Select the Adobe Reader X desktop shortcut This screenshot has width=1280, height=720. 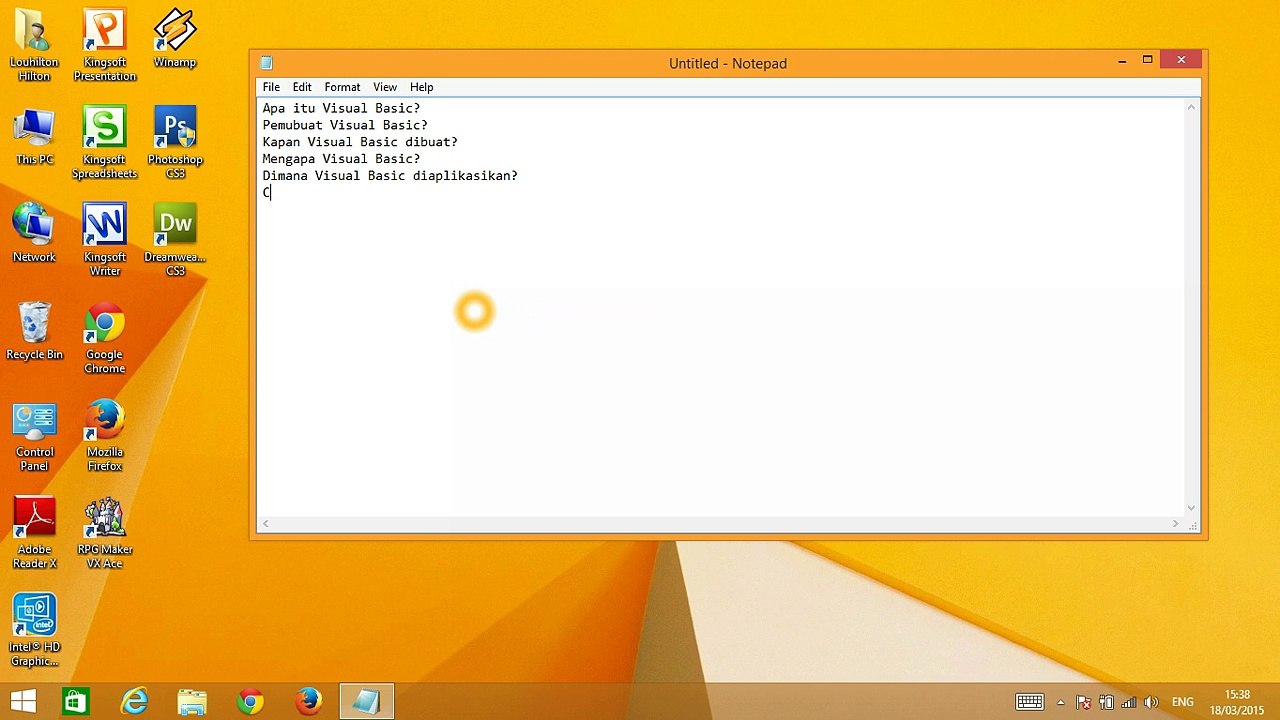click(34, 533)
